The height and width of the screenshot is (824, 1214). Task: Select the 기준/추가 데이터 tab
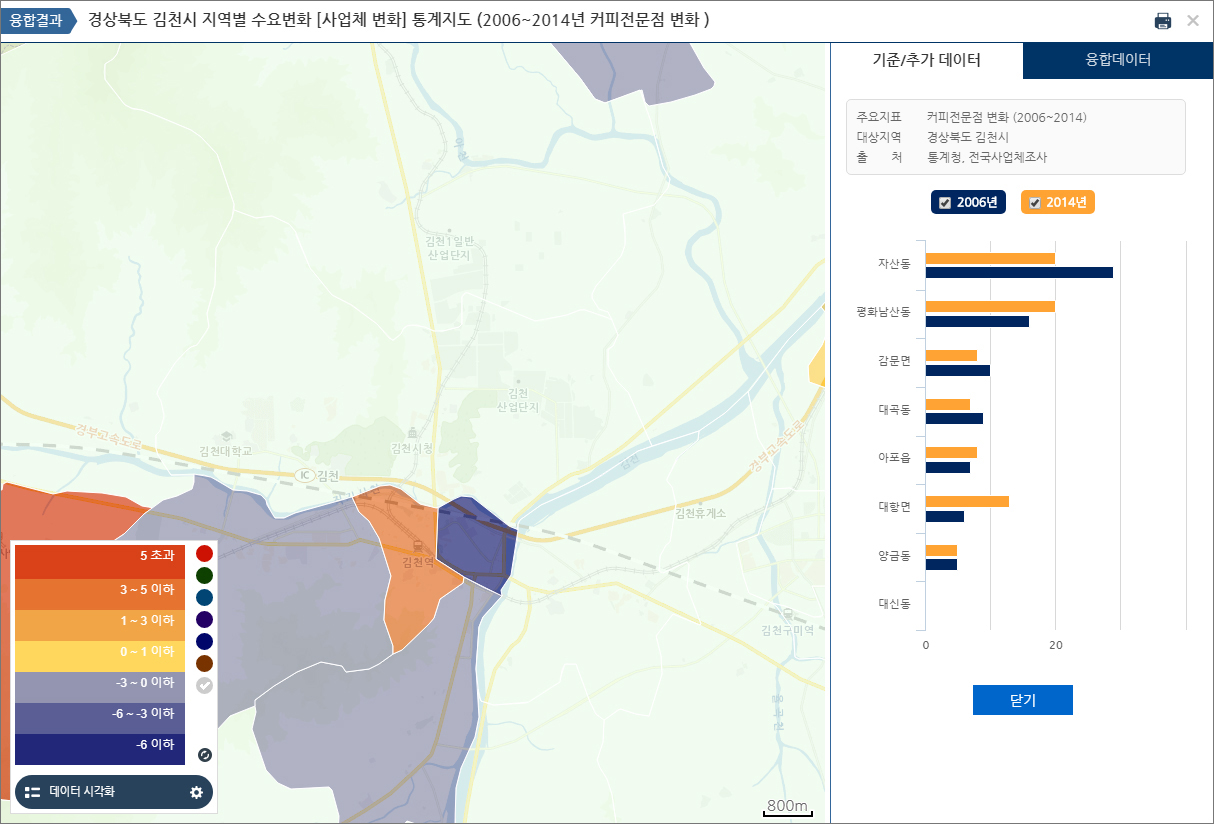(x=927, y=61)
